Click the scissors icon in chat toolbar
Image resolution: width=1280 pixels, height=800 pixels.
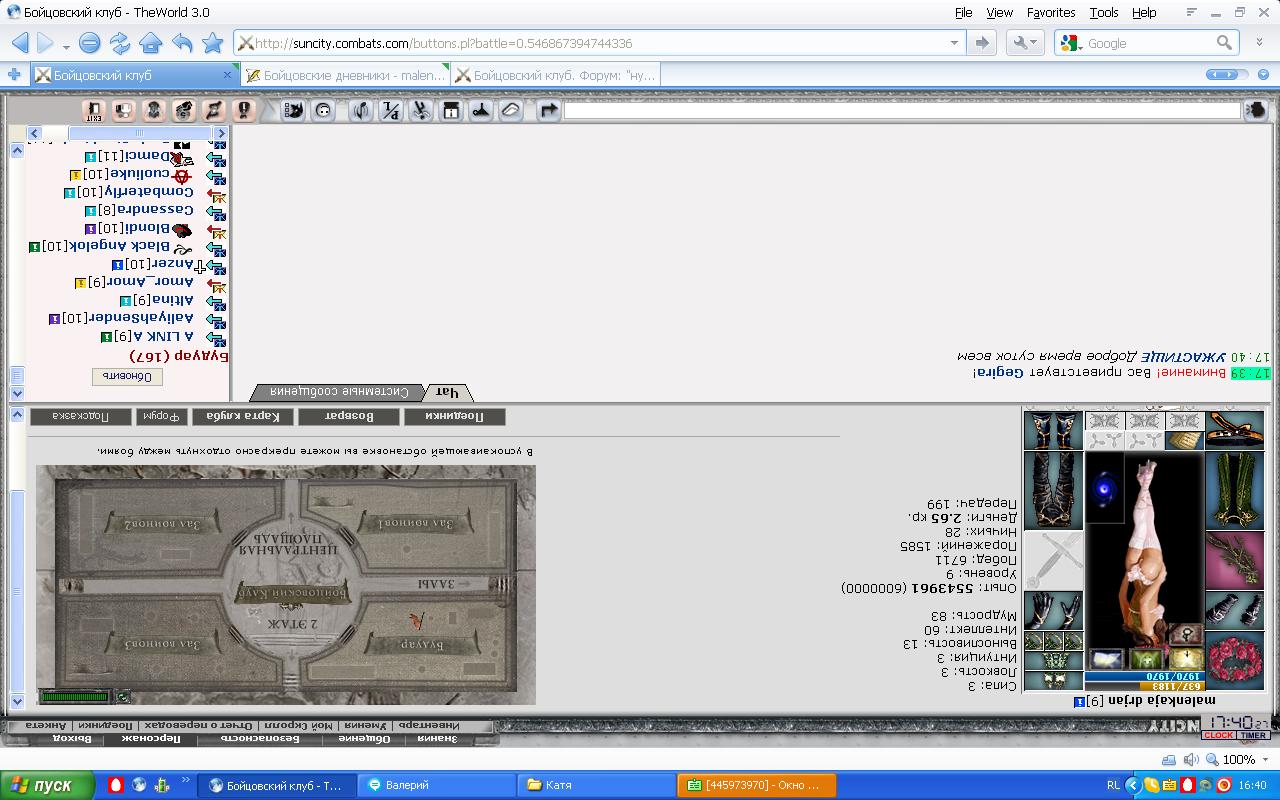[x=421, y=110]
